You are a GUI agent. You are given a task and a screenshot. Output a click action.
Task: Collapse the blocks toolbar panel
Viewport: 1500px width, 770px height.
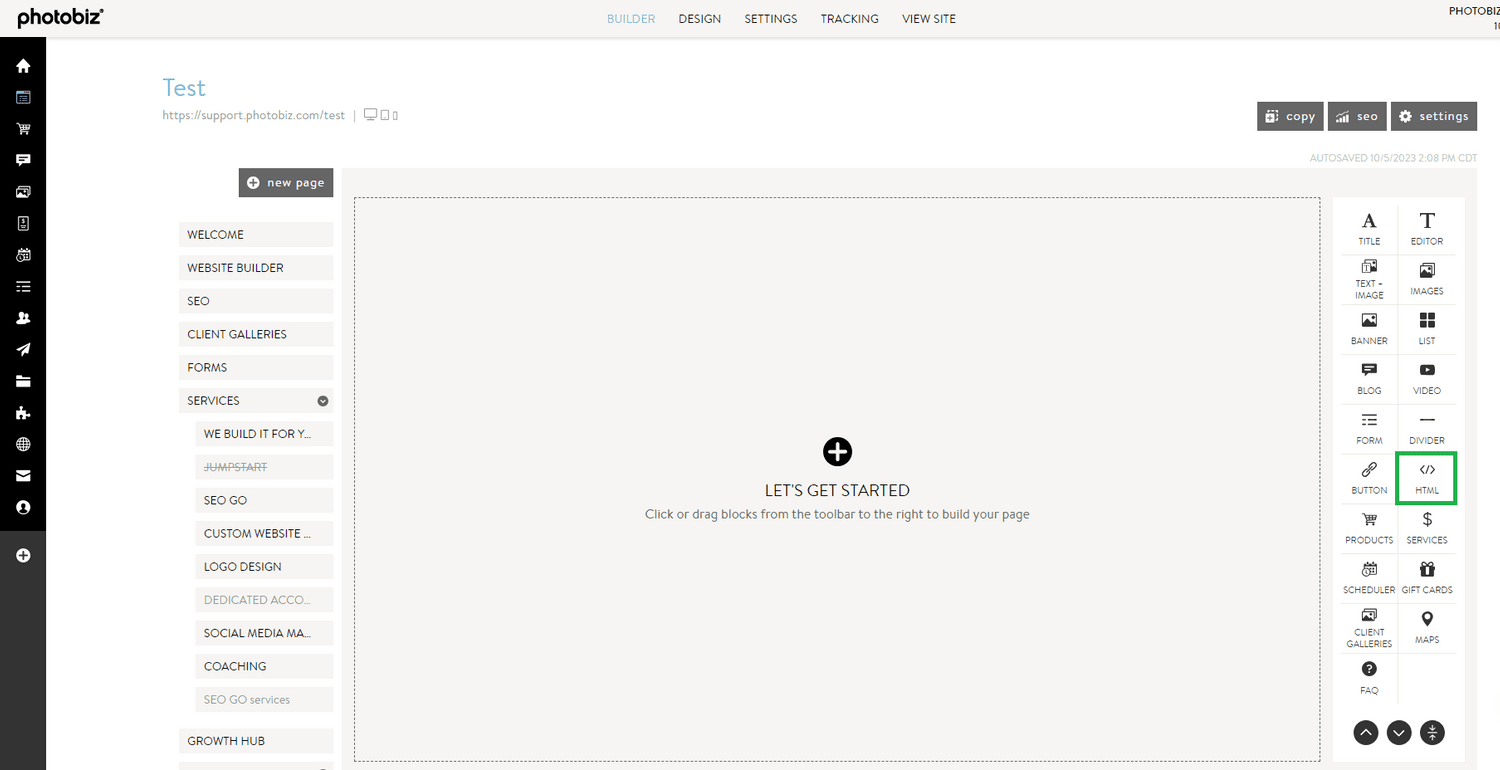click(1432, 732)
